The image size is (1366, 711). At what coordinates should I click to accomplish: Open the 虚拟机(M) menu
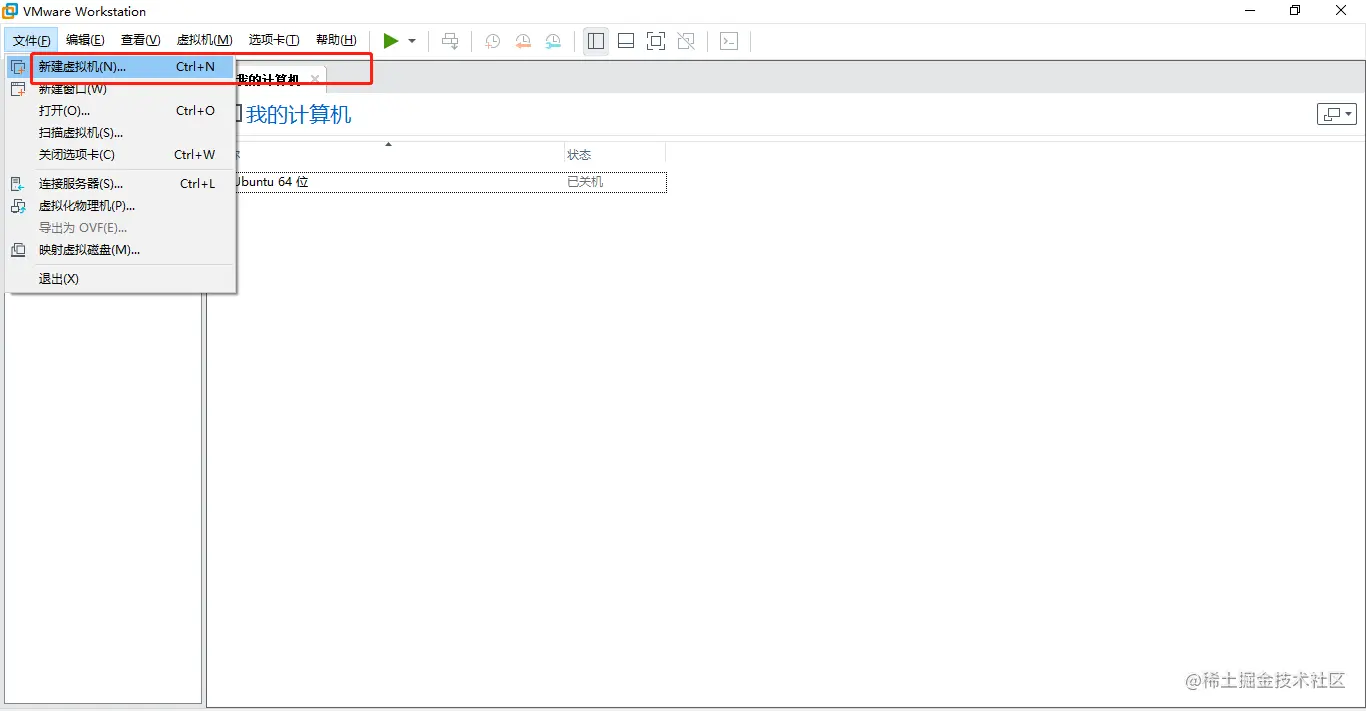click(205, 40)
